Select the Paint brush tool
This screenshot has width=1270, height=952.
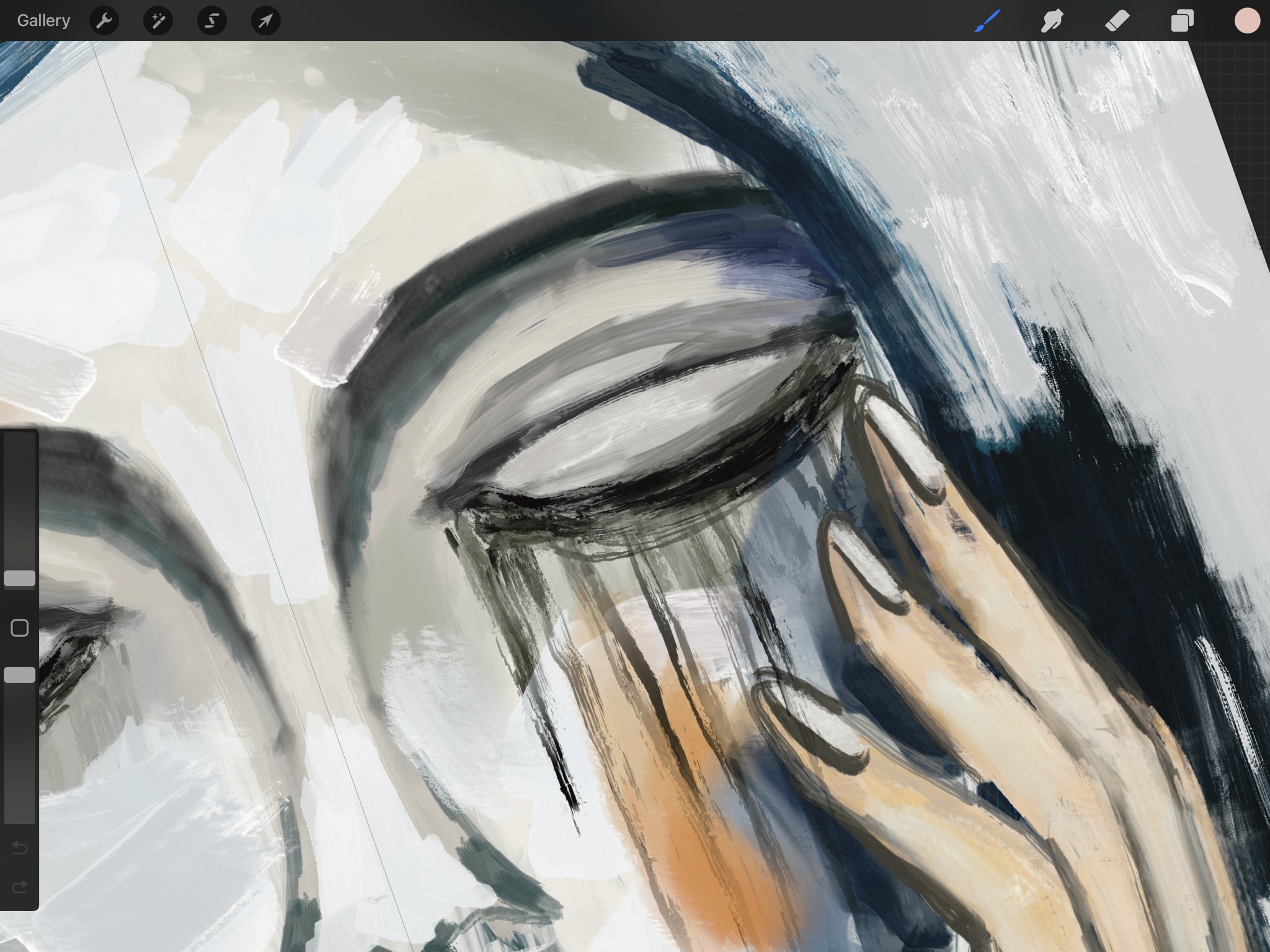(x=987, y=21)
